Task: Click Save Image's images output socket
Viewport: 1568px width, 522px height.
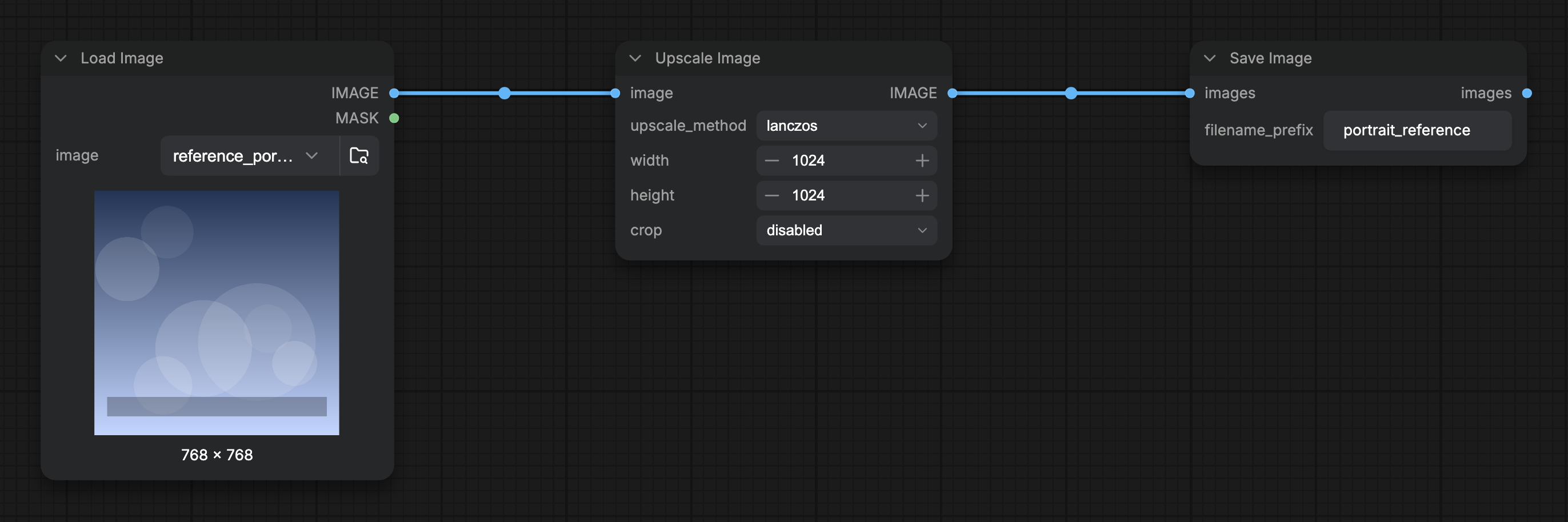Action: coord(1527,93)
